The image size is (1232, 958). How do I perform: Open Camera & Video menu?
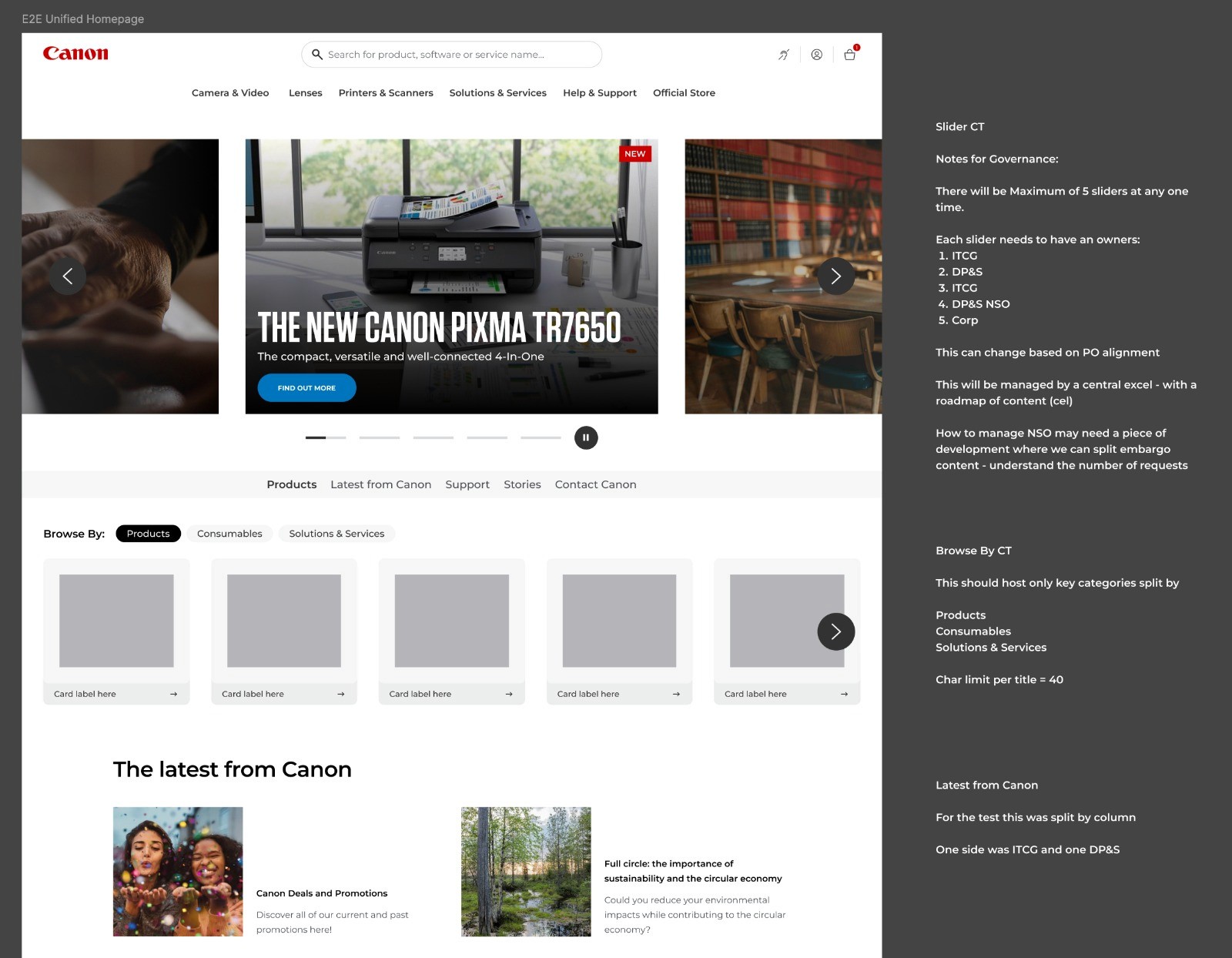[230, 92]
